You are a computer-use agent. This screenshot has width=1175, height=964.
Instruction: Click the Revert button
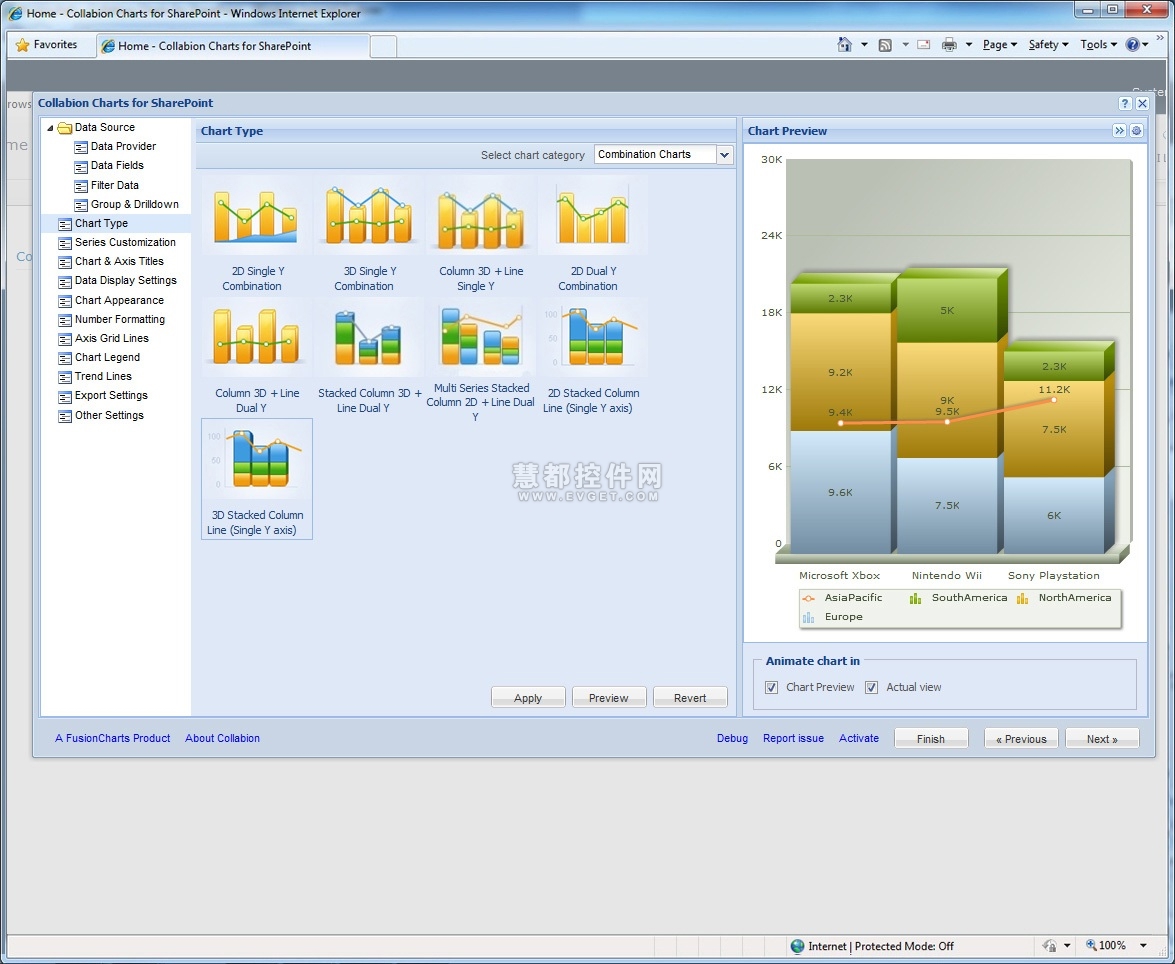pos(689,698)
